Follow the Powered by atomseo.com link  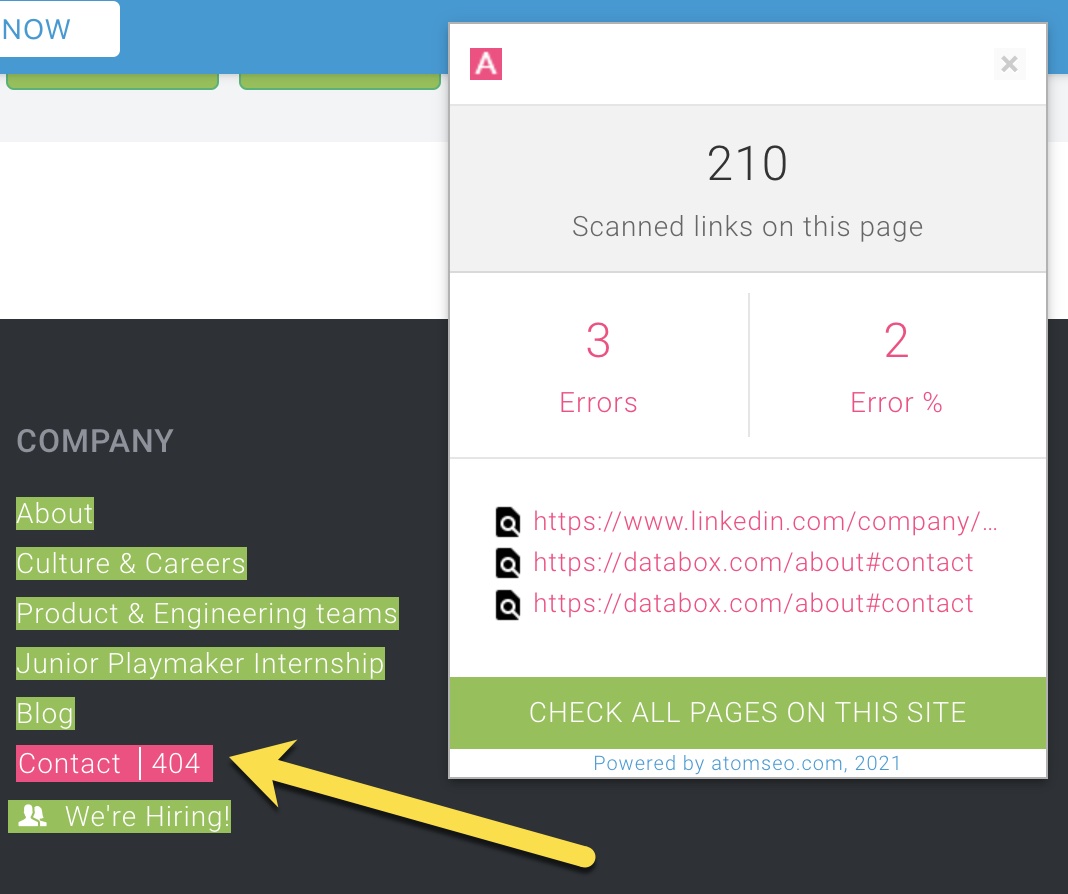point(747,764)
